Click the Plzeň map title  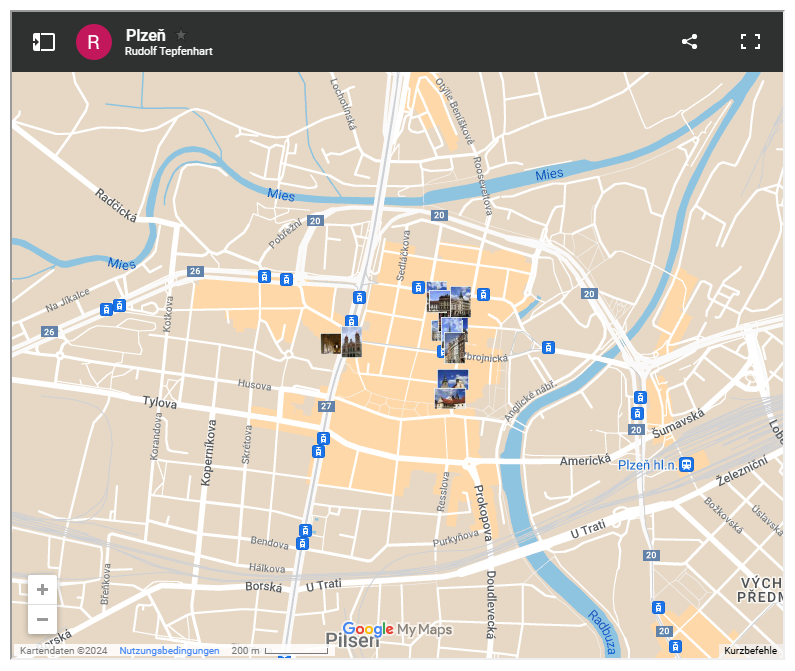click(144, 35)
